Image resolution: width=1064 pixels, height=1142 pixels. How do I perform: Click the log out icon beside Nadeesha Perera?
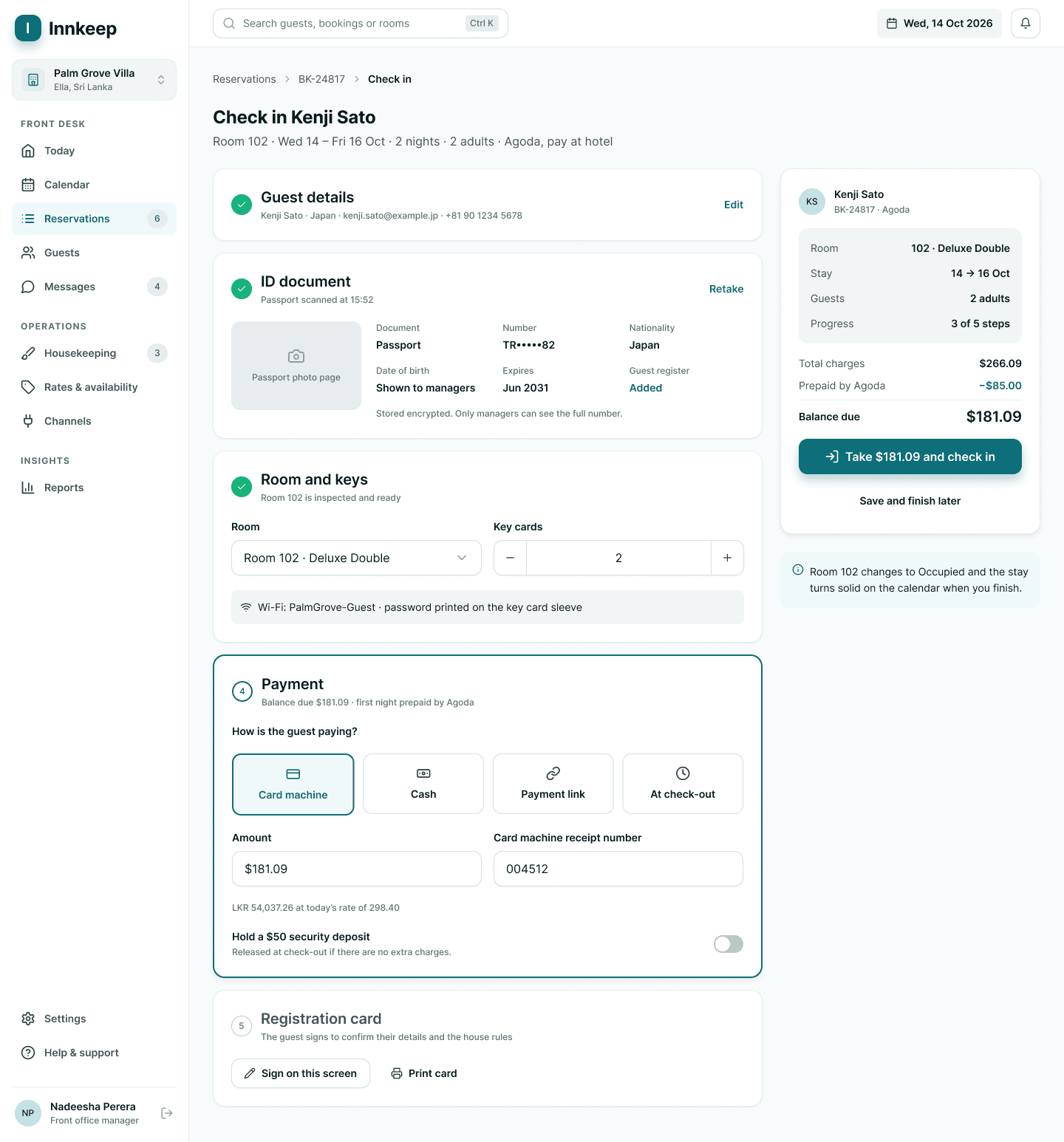pyautogui.click(x=167, y=1113)
